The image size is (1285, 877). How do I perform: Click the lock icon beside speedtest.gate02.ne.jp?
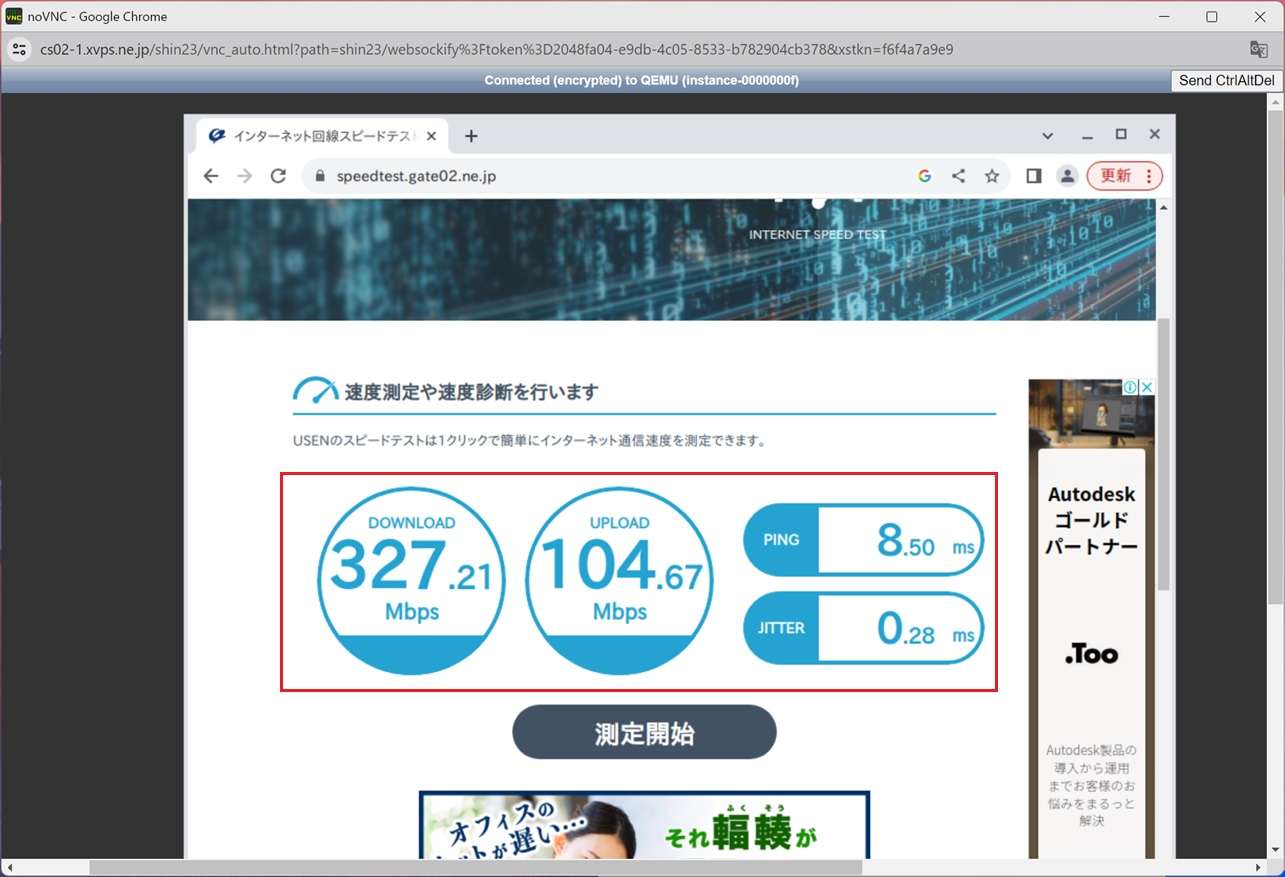[320, 176]
